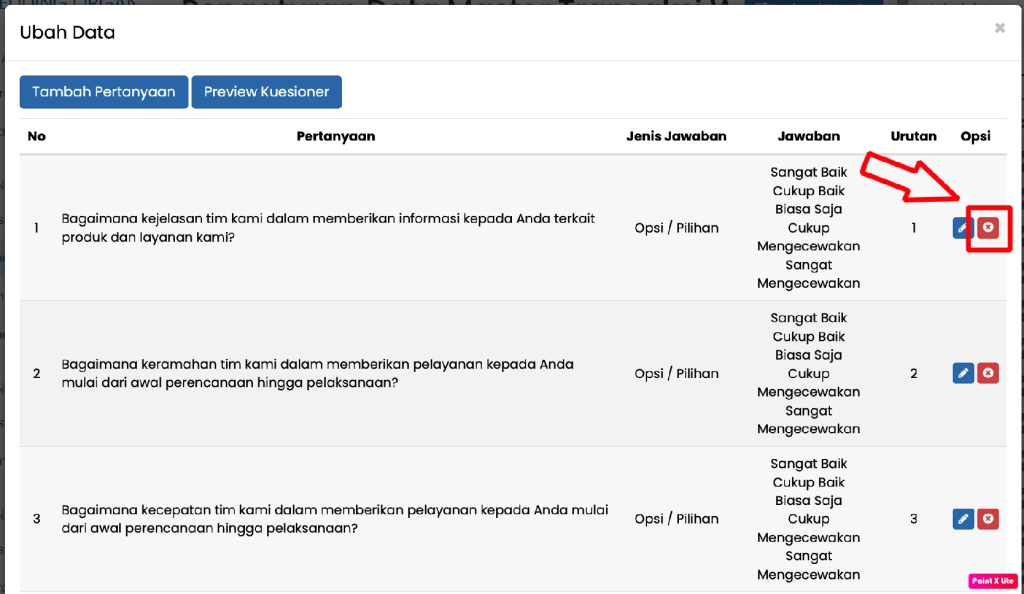
Task: Select the Sangat Baik answer text in row 2
Action: point(808,318)
